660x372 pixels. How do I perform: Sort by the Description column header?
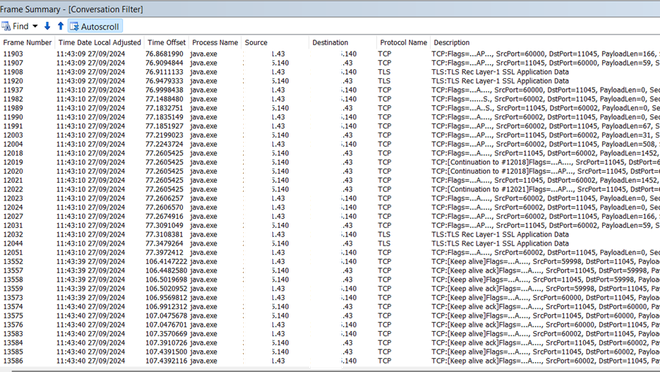tap(452, 43)
